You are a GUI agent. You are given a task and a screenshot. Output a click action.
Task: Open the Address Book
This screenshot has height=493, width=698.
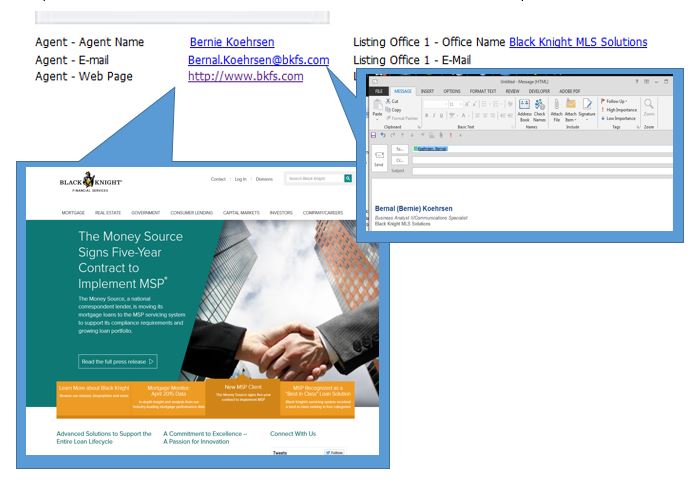pyautogui.click(x=524, y=110)
